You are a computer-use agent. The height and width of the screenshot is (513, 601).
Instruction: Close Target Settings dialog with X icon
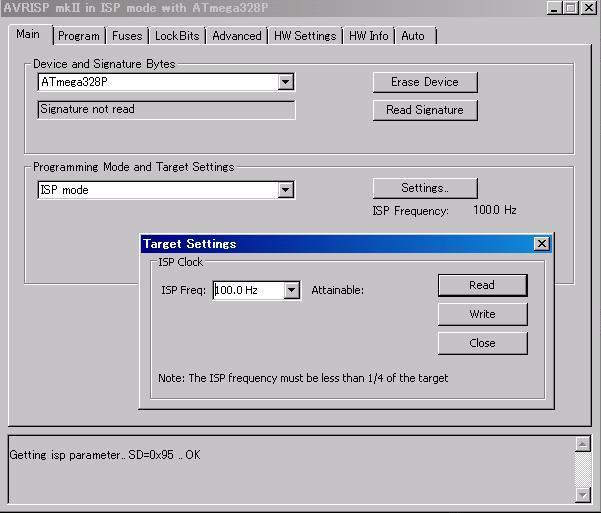[x=542, y=243]
